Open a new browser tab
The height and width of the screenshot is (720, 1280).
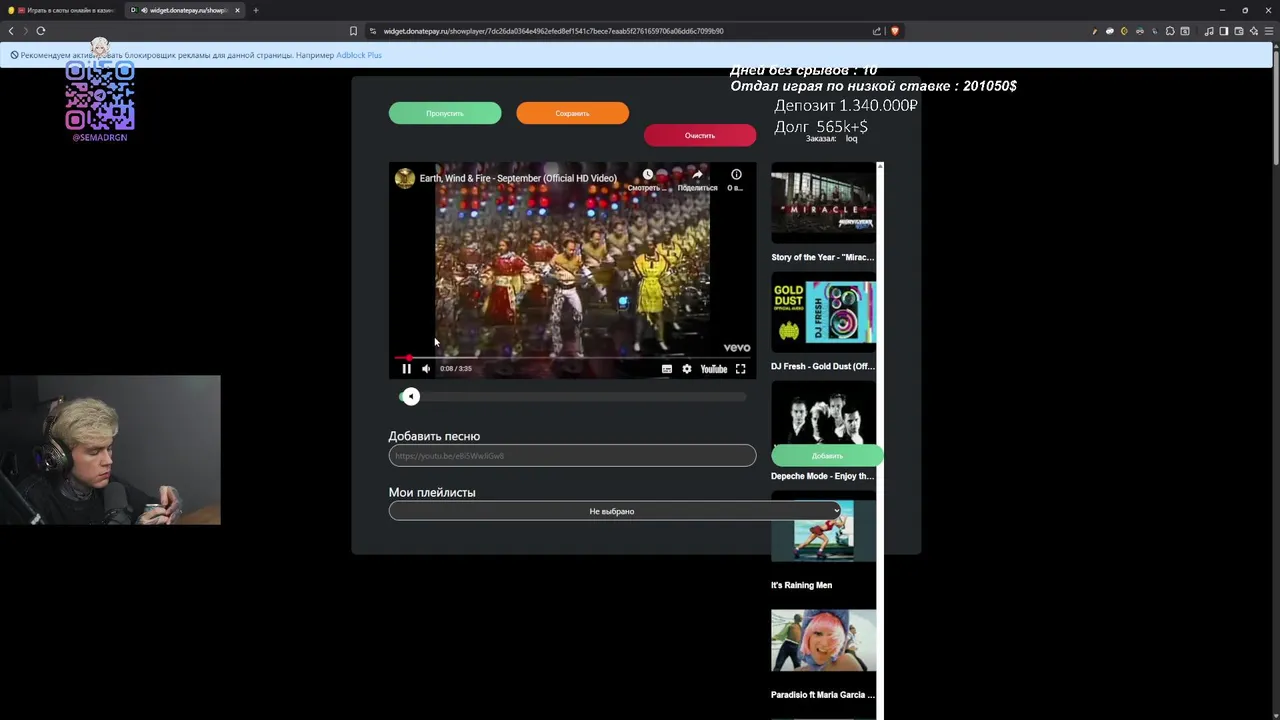[255, 10]
